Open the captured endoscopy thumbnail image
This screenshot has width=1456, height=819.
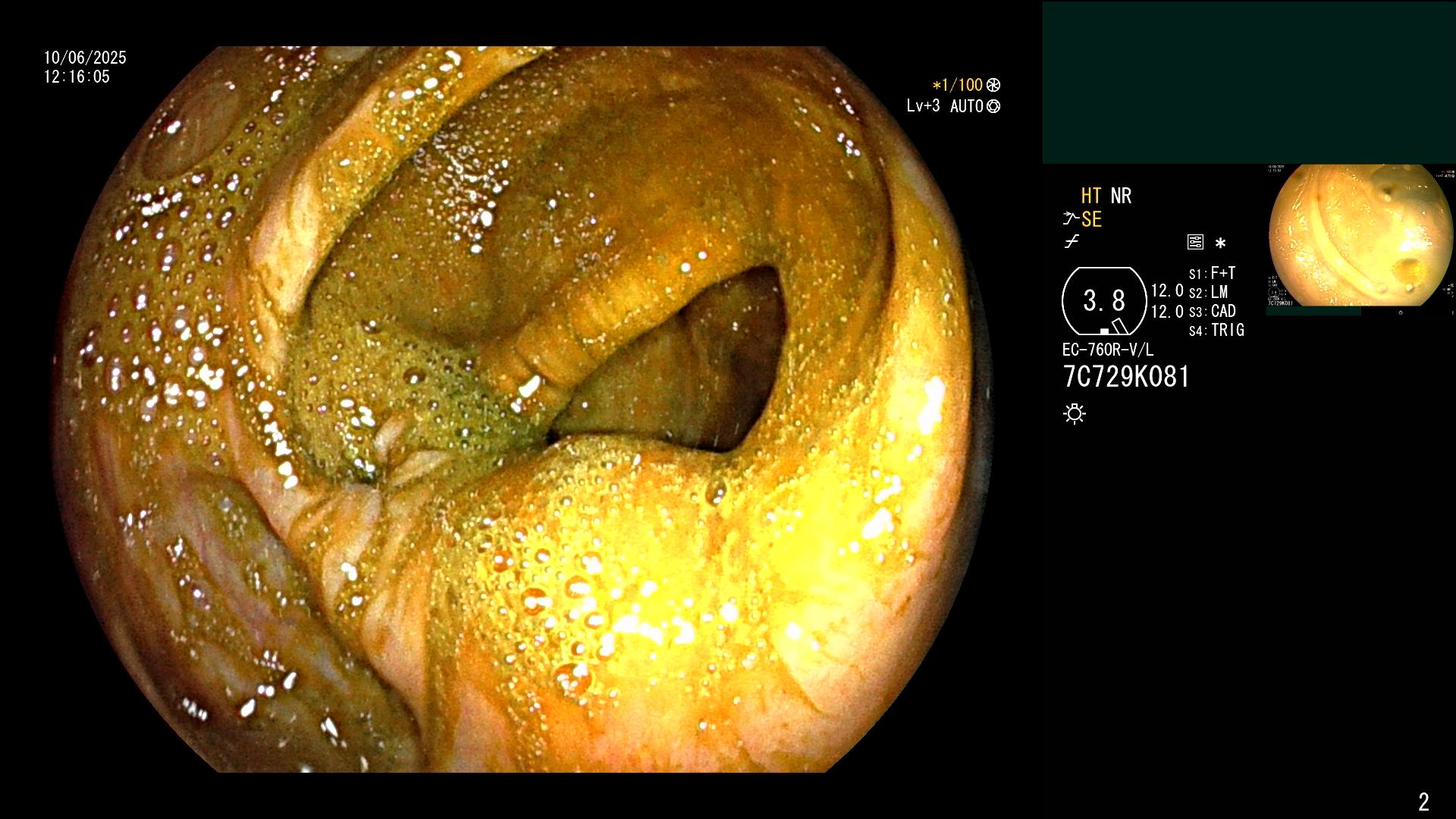point(1360,237)
